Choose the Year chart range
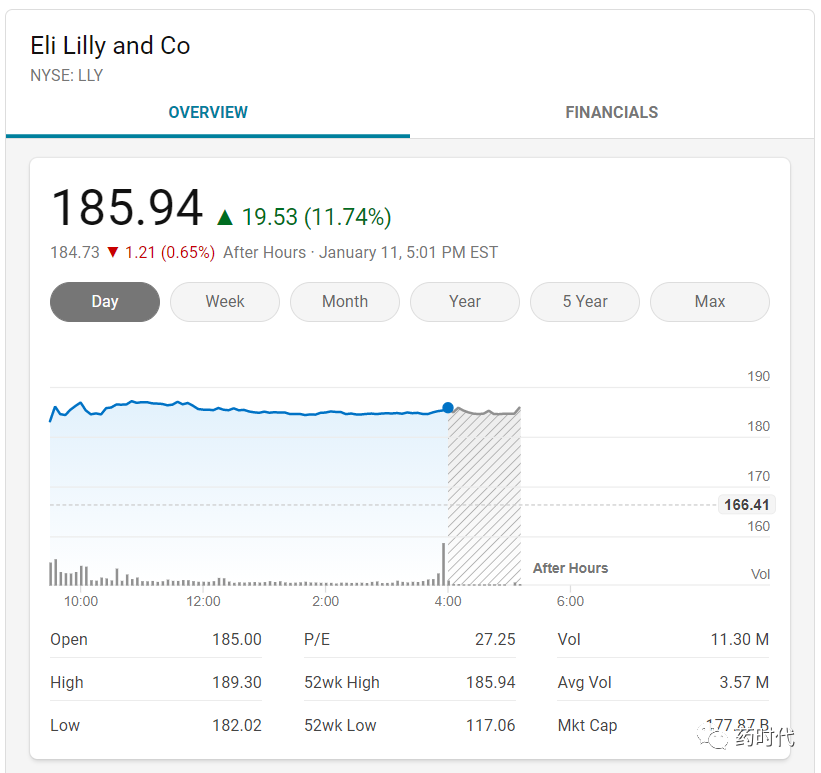The height and width of the screenshot is (773, 821). [x=464, y=302]
